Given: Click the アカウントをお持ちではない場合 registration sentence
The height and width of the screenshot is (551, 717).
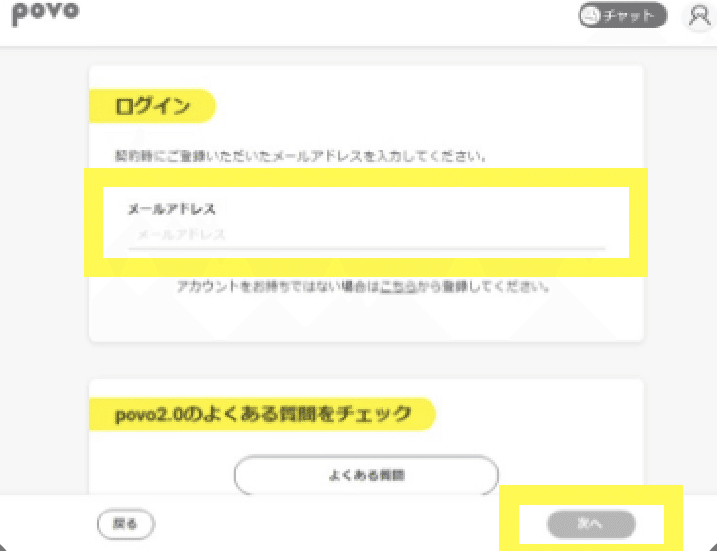Looking at the screenshot, I should pos(363,287).
